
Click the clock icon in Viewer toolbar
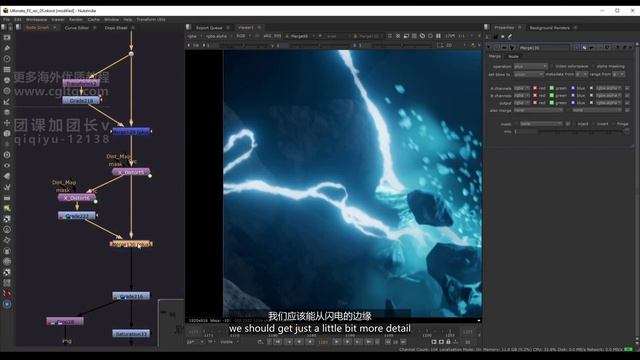422,36
